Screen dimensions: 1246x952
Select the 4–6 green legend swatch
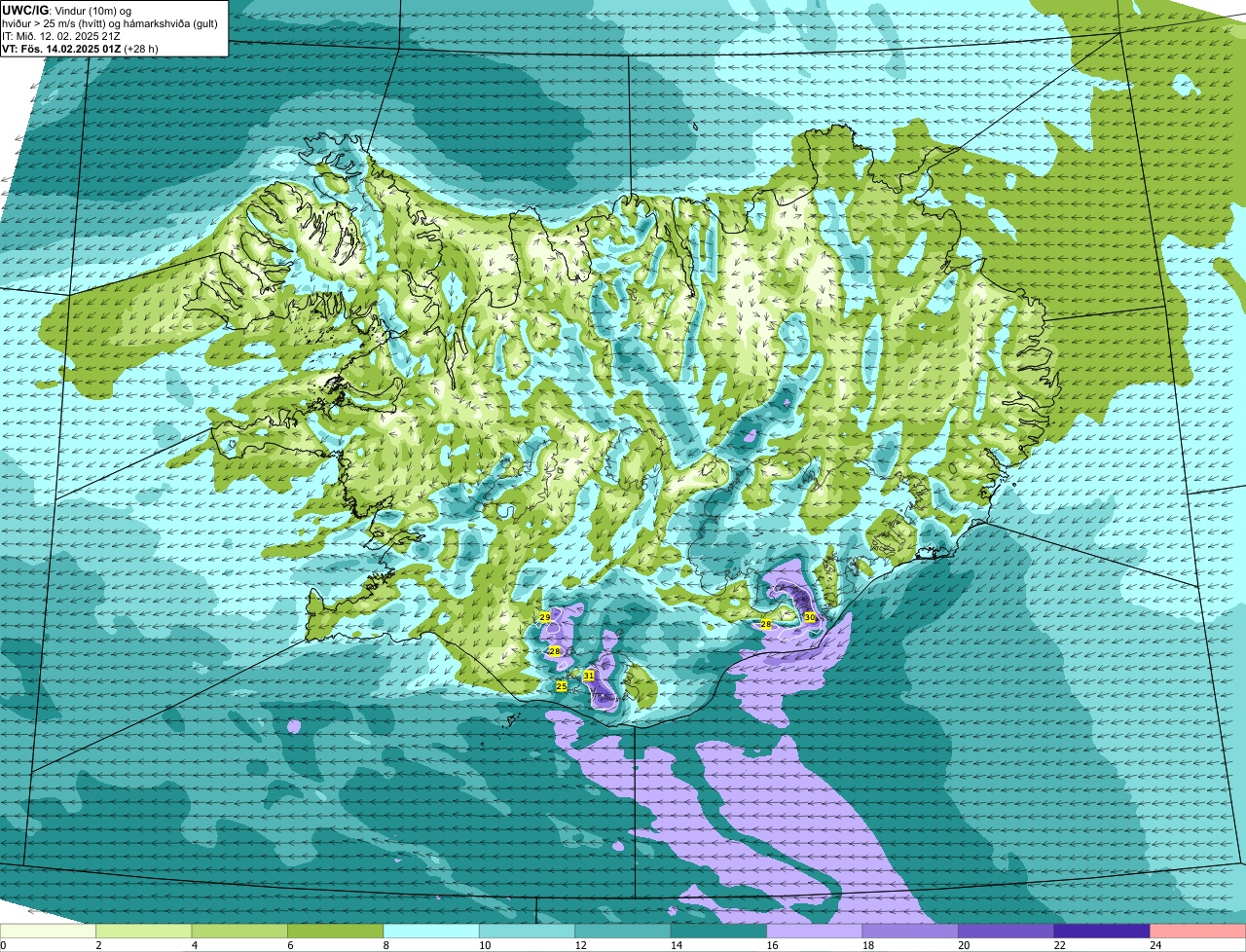(239, 931)
